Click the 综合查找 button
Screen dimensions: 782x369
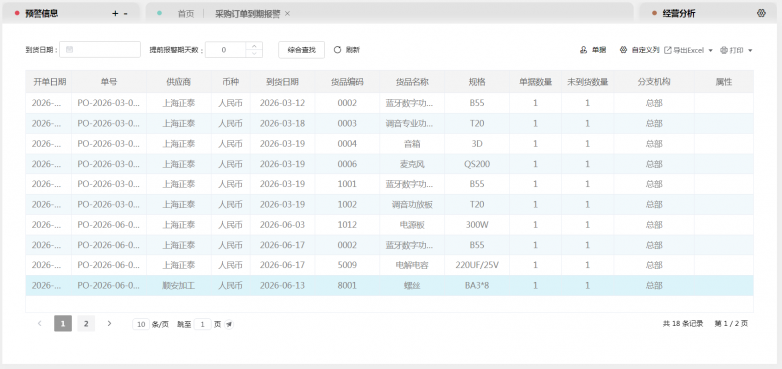(302, 49)
